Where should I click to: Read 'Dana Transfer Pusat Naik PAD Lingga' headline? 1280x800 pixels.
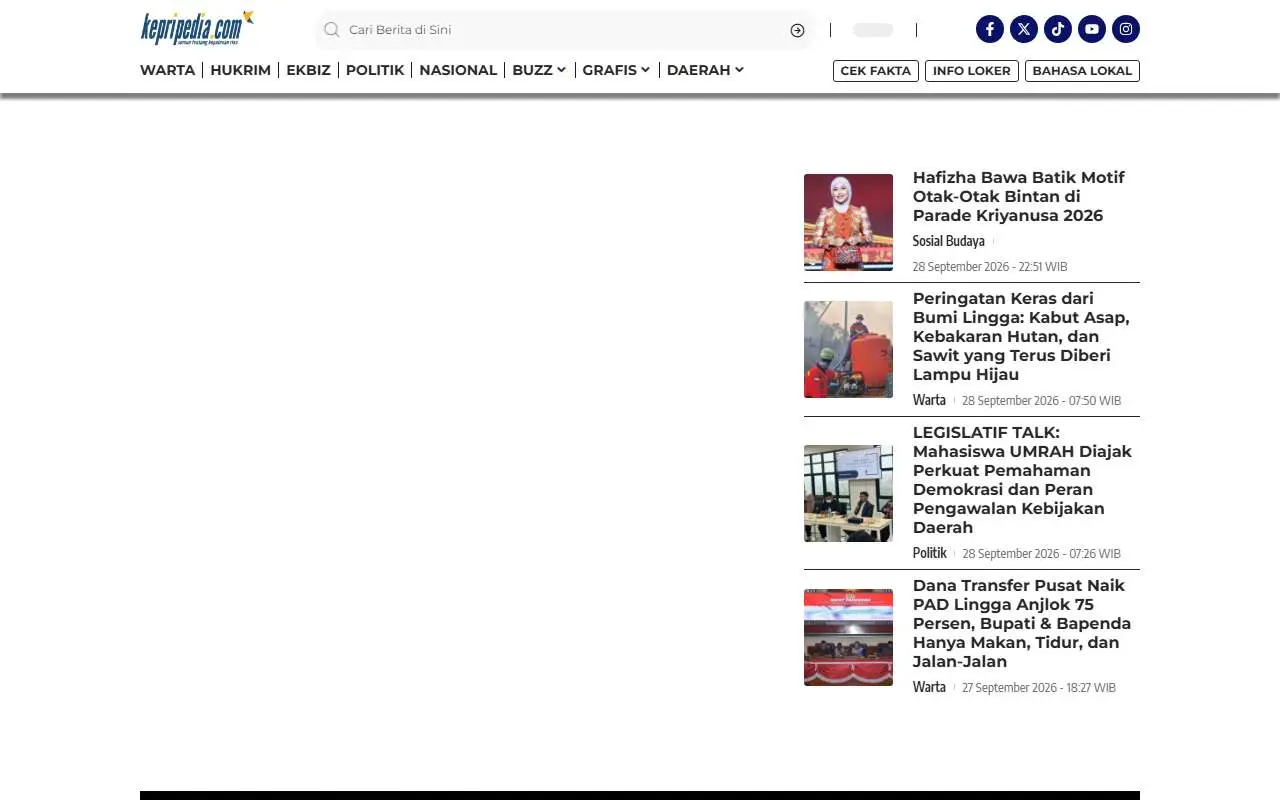[1022, 623]
